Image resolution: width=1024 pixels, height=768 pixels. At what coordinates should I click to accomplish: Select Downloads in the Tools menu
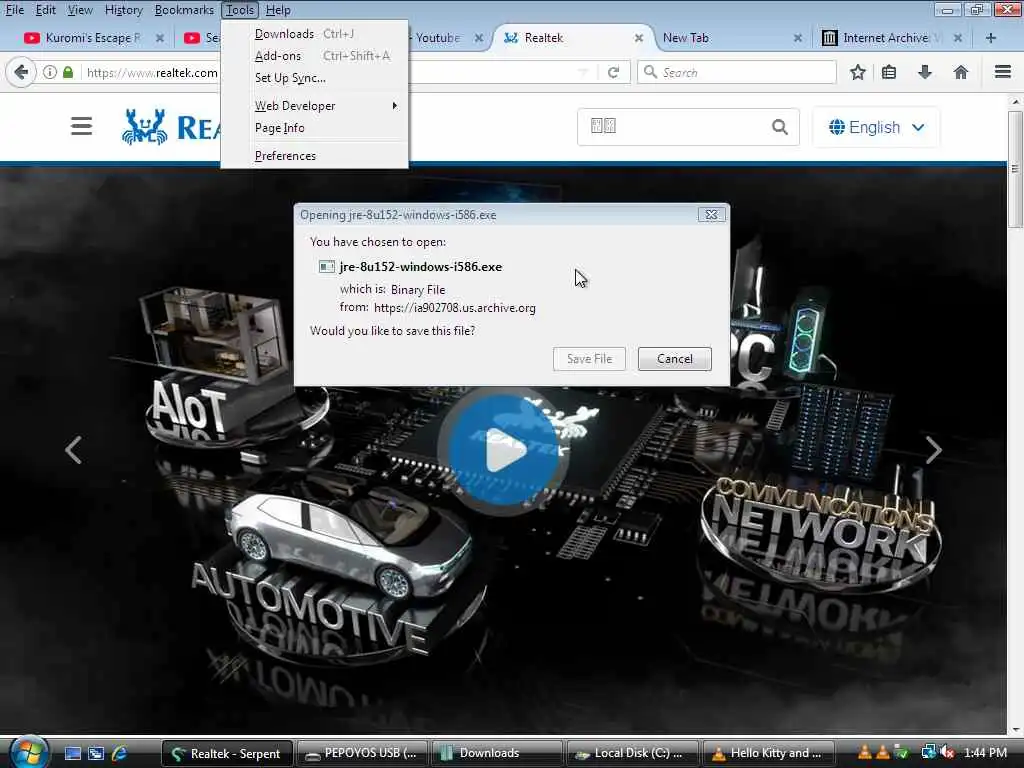[x=315, y=34]
